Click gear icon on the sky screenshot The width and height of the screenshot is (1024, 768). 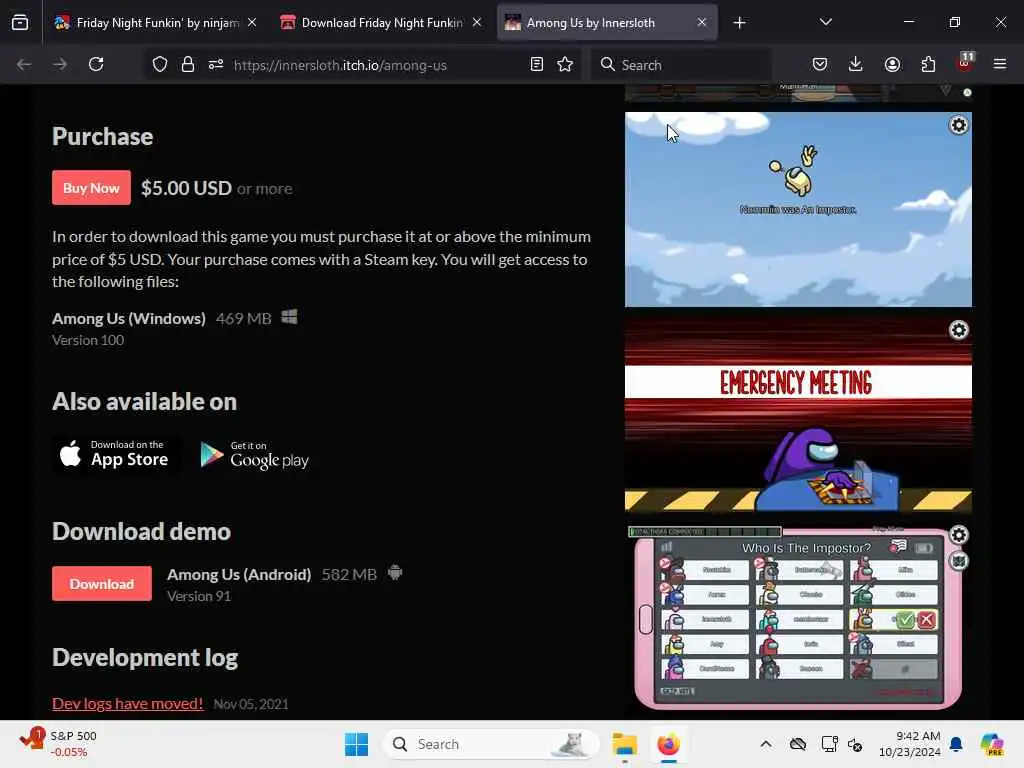coord(958,125)
